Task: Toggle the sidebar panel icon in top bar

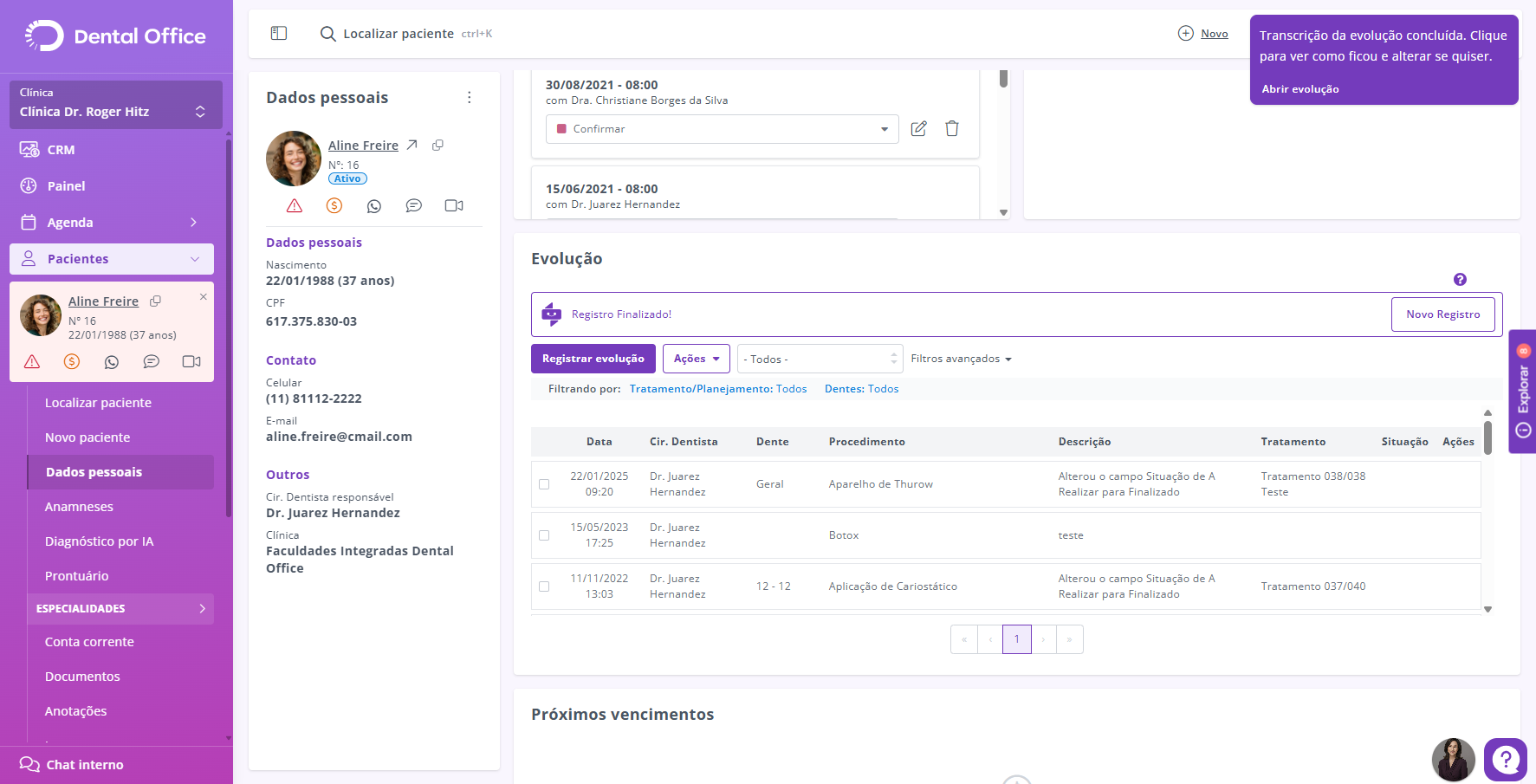Action: pyautogui.click(x=279, y=33)
